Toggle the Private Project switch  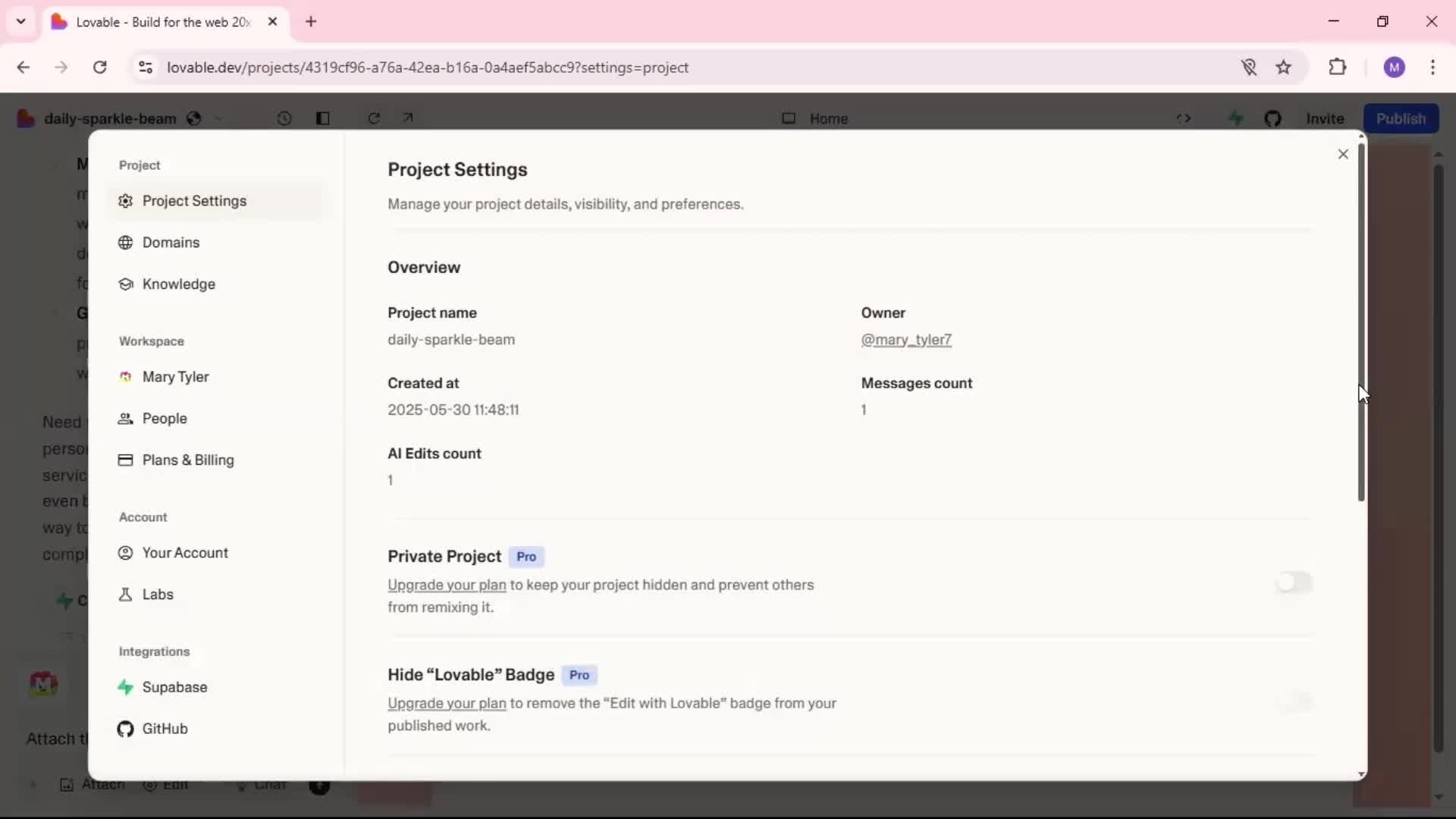pos(1294,582)
